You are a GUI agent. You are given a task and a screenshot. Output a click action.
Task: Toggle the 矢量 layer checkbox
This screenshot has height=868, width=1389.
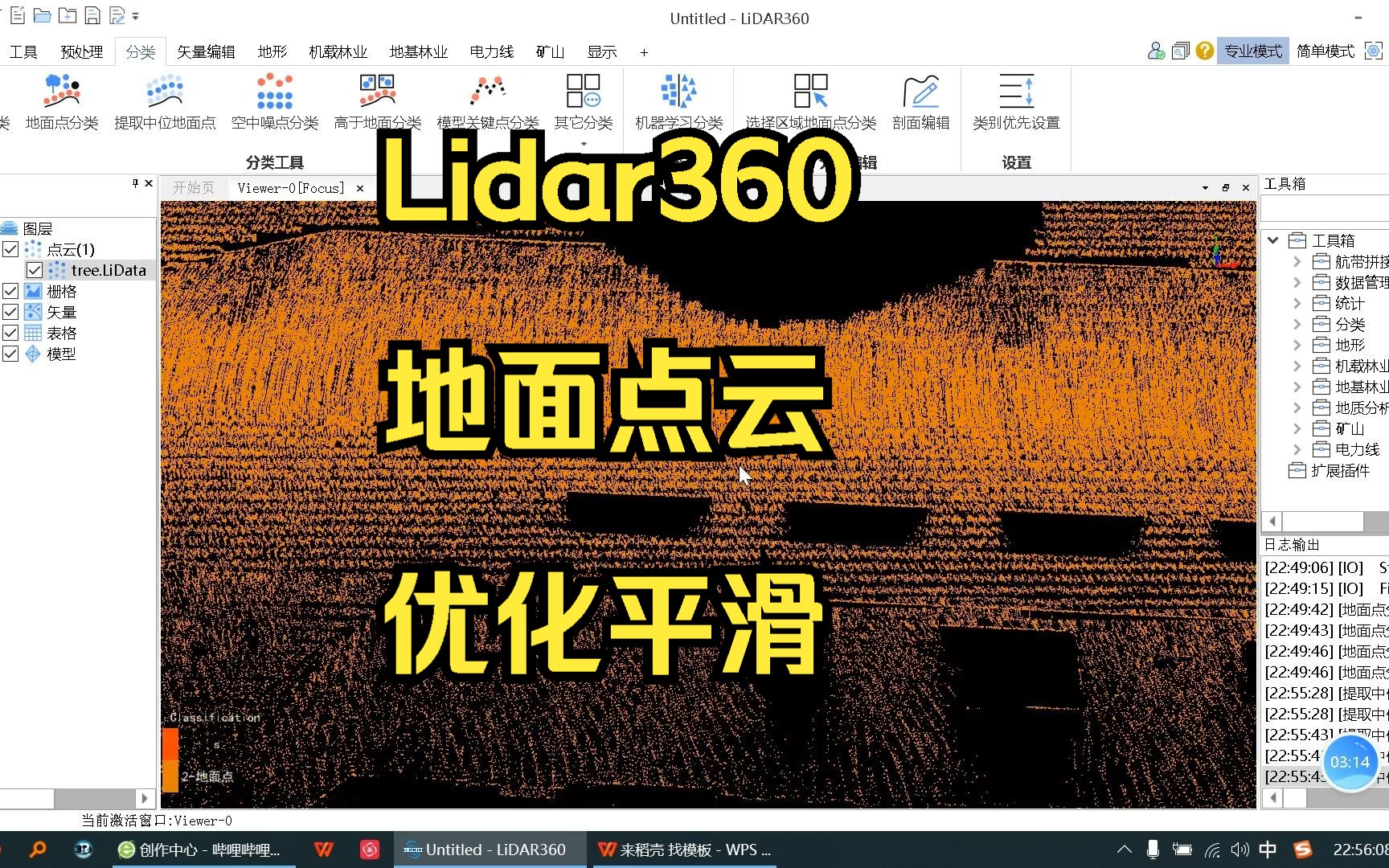(10, 312)
